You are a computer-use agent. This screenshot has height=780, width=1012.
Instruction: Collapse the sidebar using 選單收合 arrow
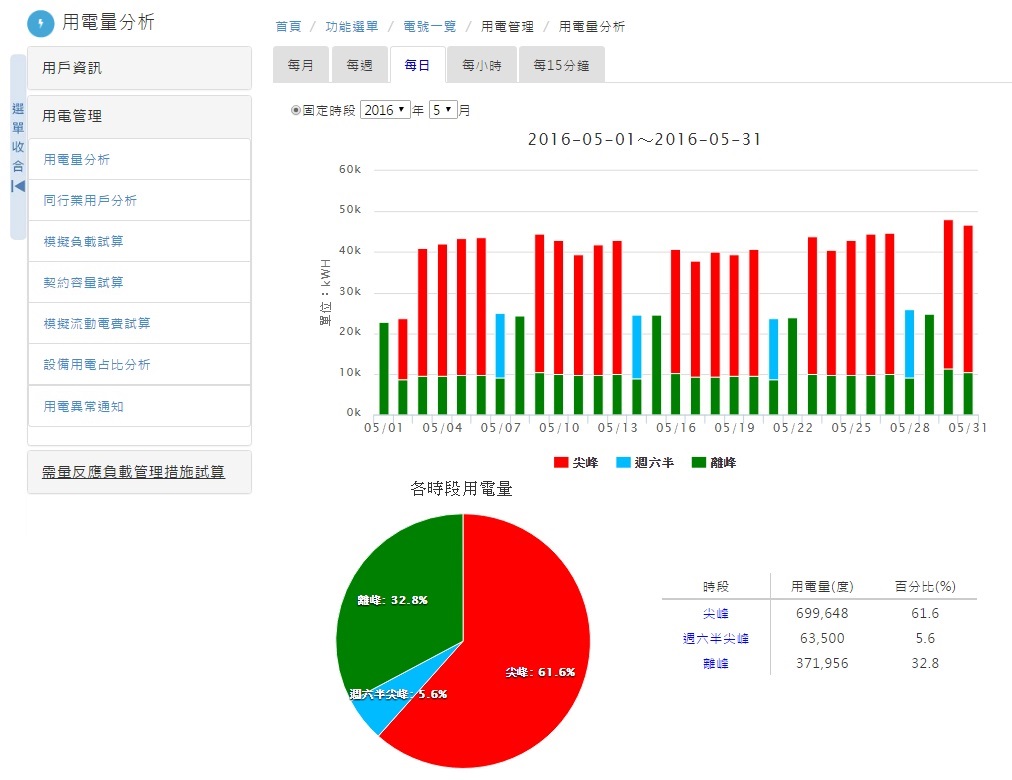pos(18,186)
